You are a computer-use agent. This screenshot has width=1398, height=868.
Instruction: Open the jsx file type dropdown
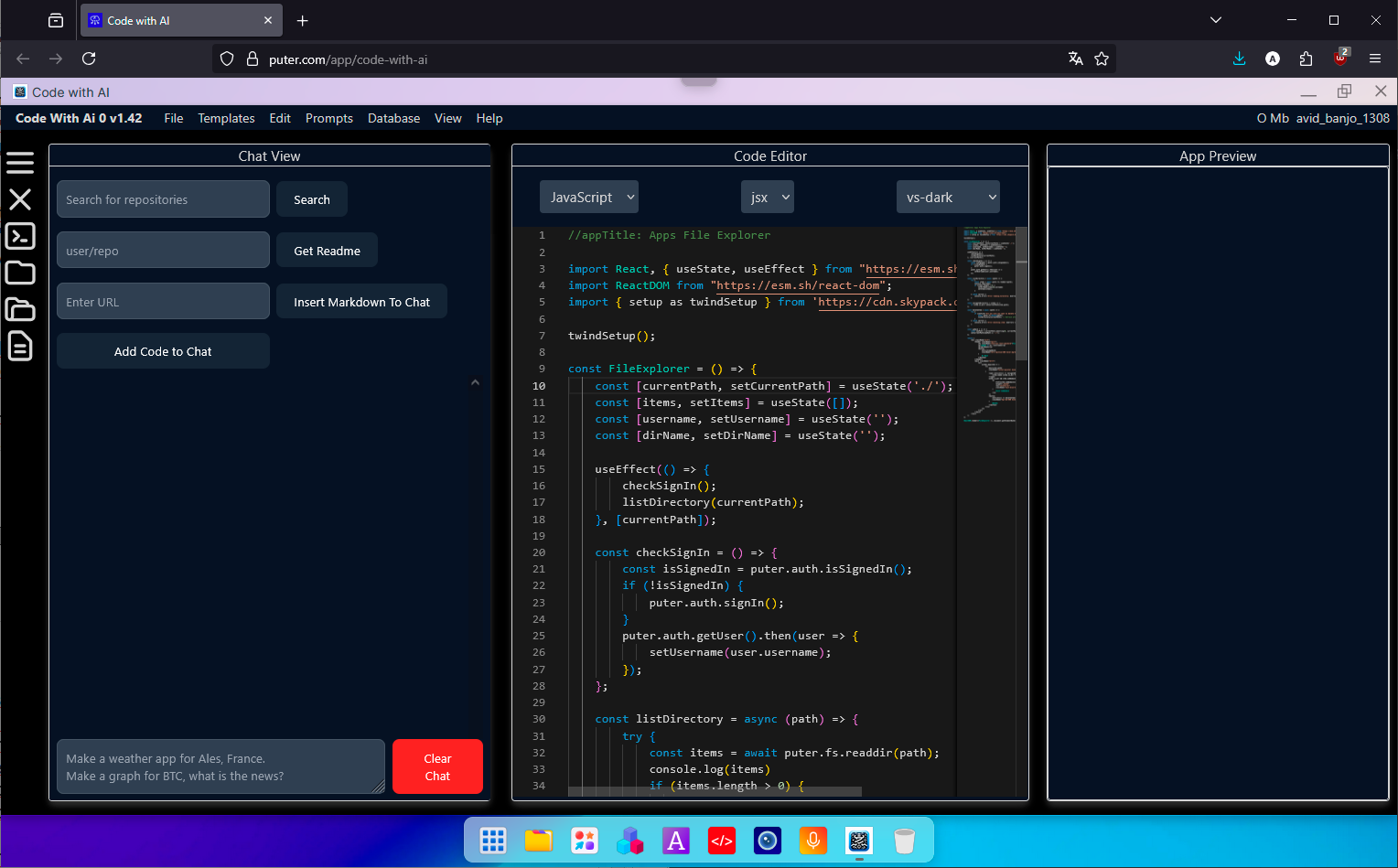click(767, 196)
